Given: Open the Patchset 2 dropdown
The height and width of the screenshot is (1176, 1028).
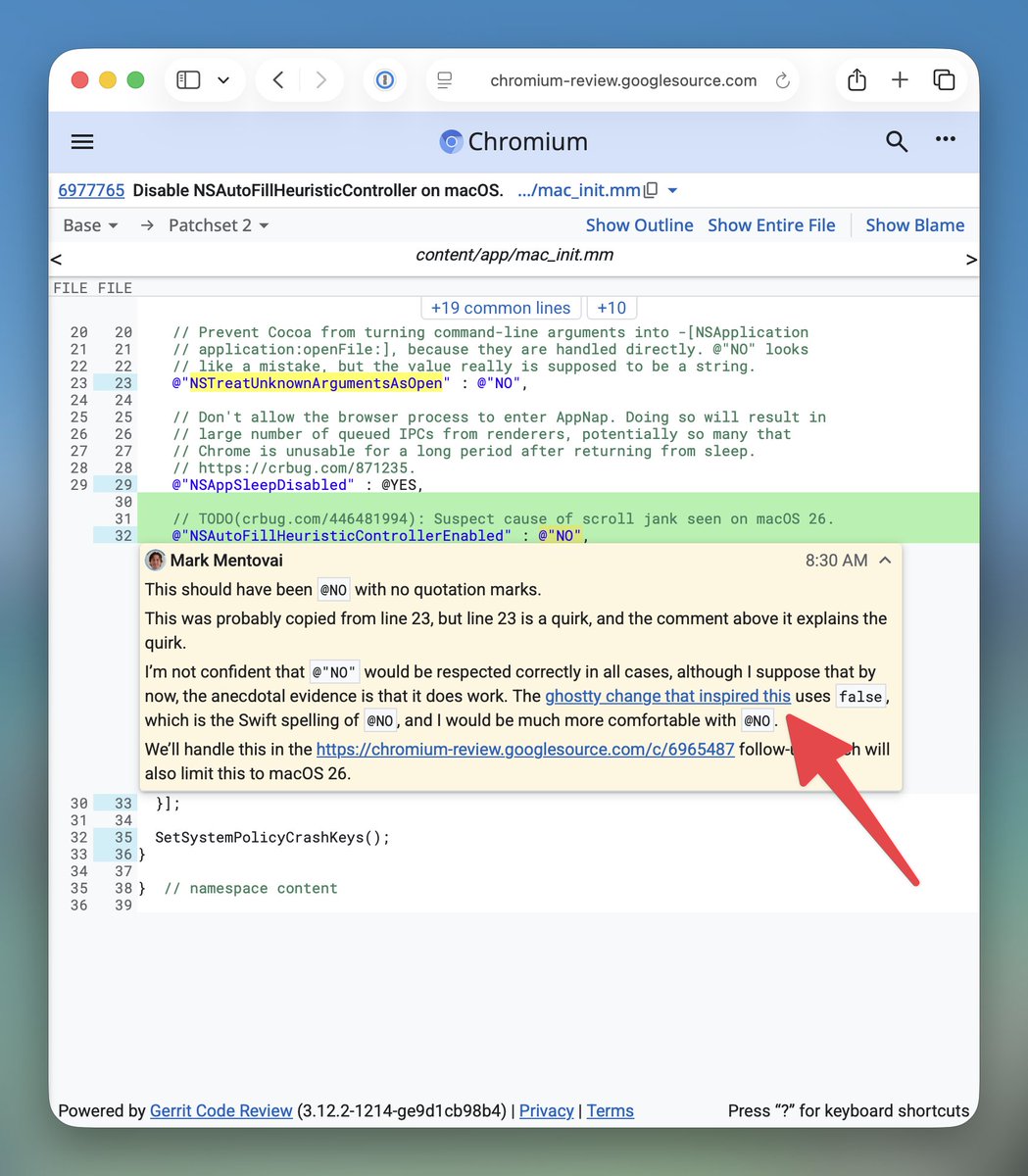Looking at the screenshot, I should click(219, 225).
